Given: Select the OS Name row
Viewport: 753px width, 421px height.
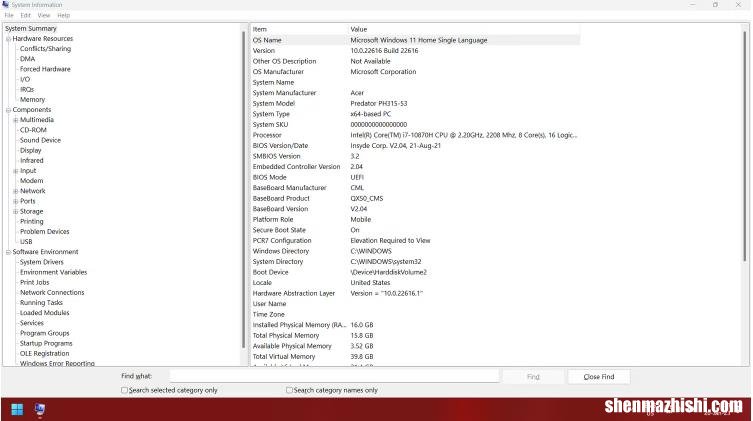Looking at the screenshot, I should point(415,40).
